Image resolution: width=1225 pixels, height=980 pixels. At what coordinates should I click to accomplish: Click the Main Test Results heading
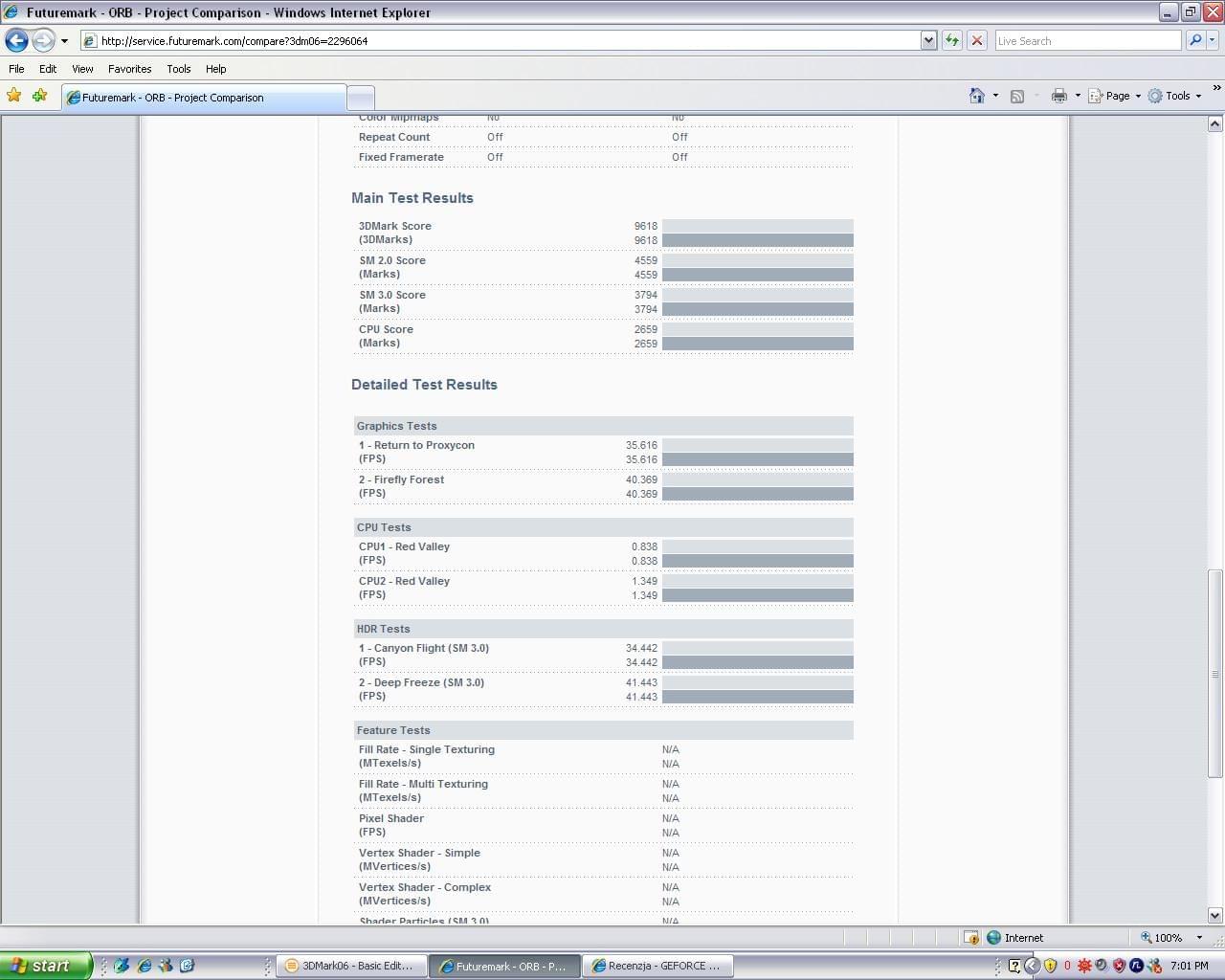tap(412, 198)
